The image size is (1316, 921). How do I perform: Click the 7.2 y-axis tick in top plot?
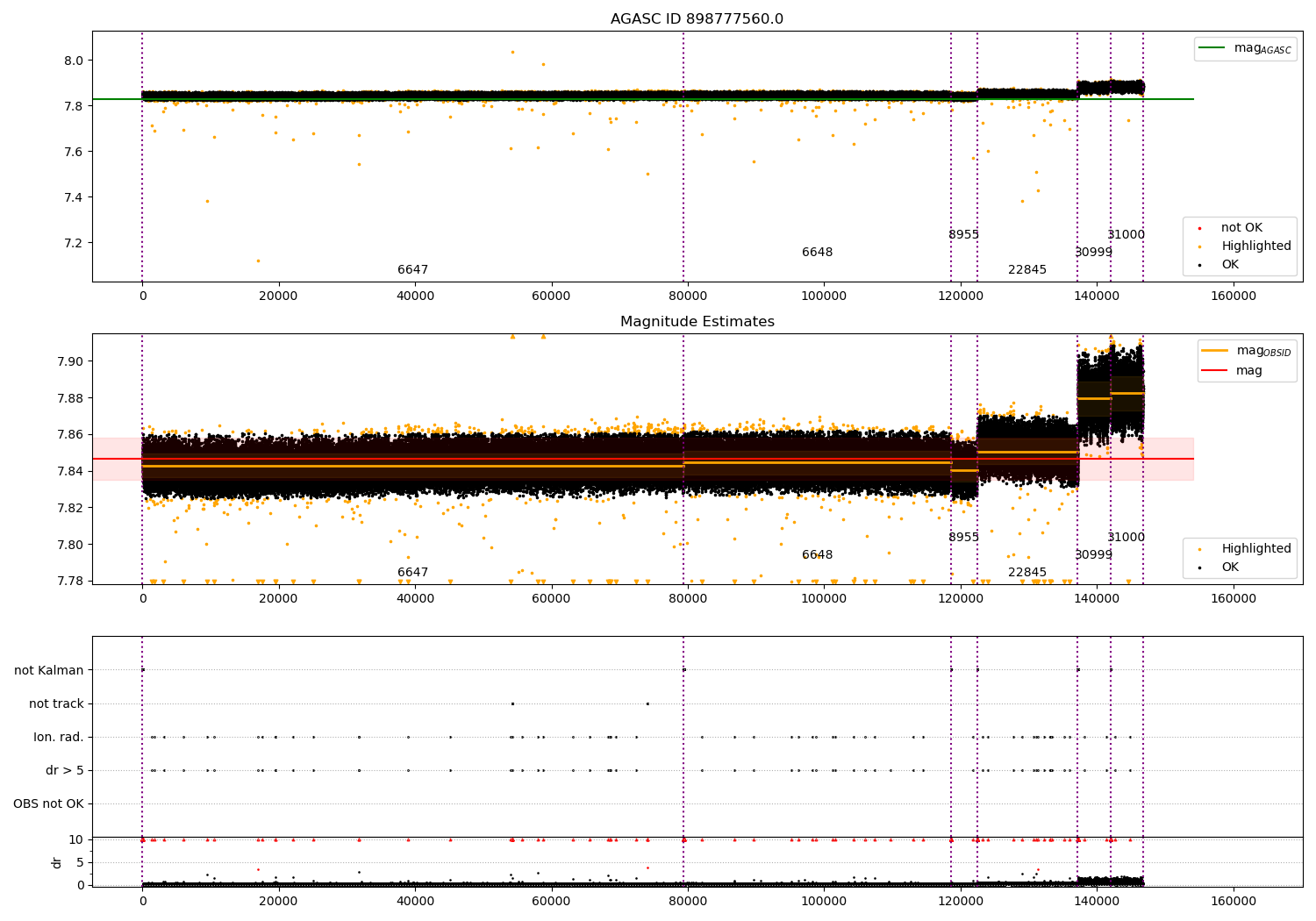75,243
